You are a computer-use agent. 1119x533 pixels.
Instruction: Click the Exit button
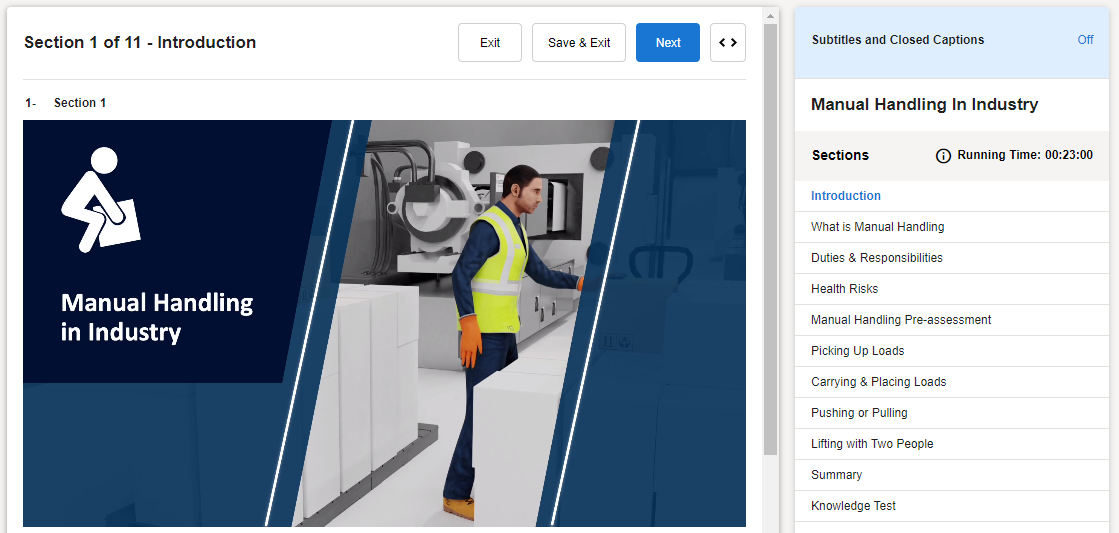coord(489,43)
